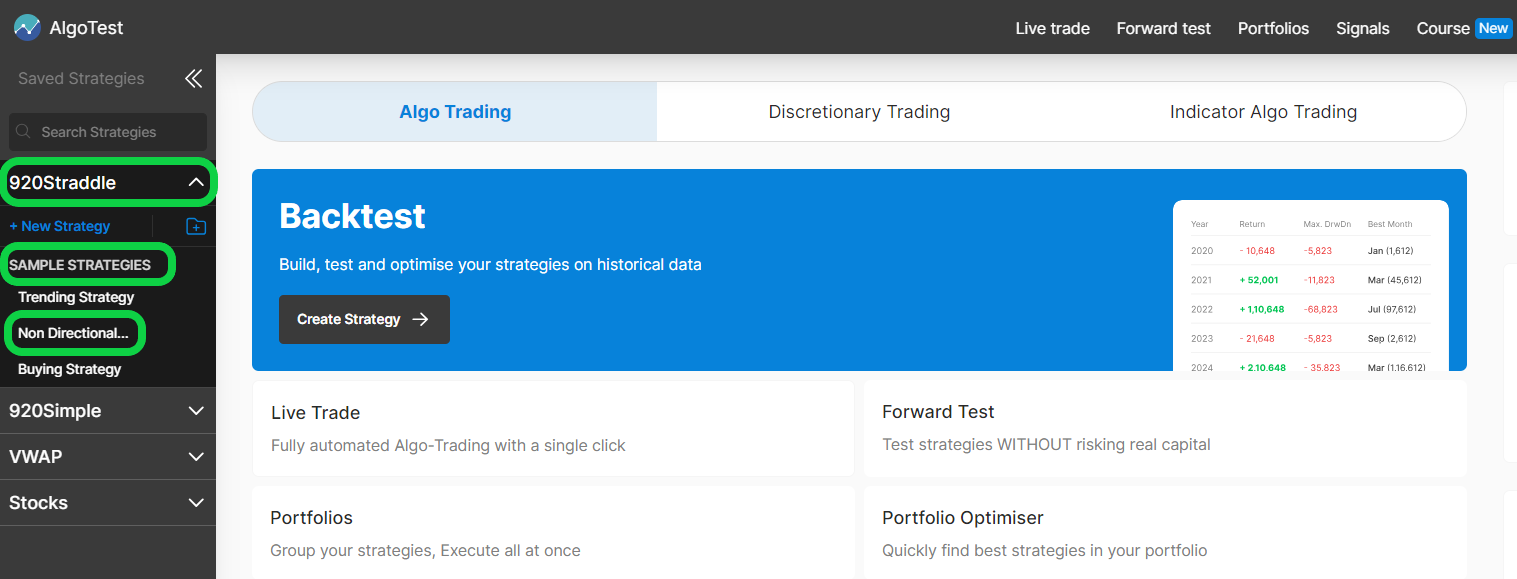
Task: Click the SAMPLE STRATEGIES heading
Action: point(80,265)
